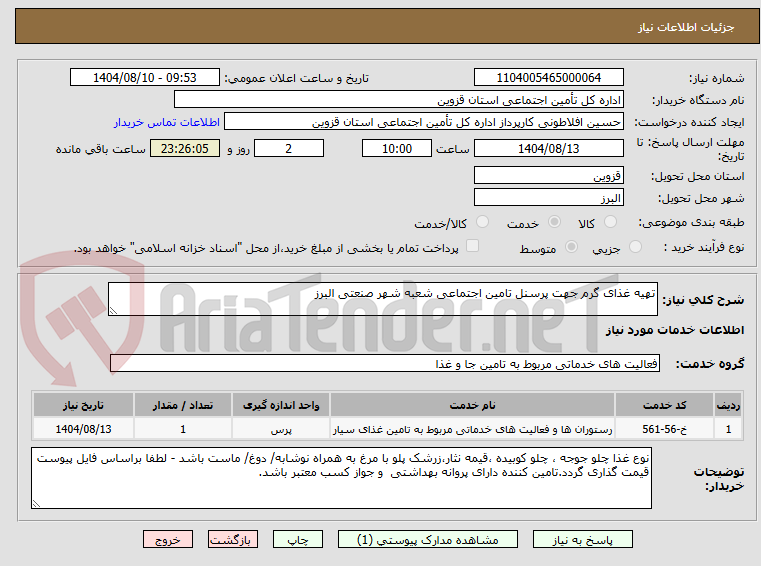Click the buyer organization name field
761x566 pixels.
(x=398, y=100)
